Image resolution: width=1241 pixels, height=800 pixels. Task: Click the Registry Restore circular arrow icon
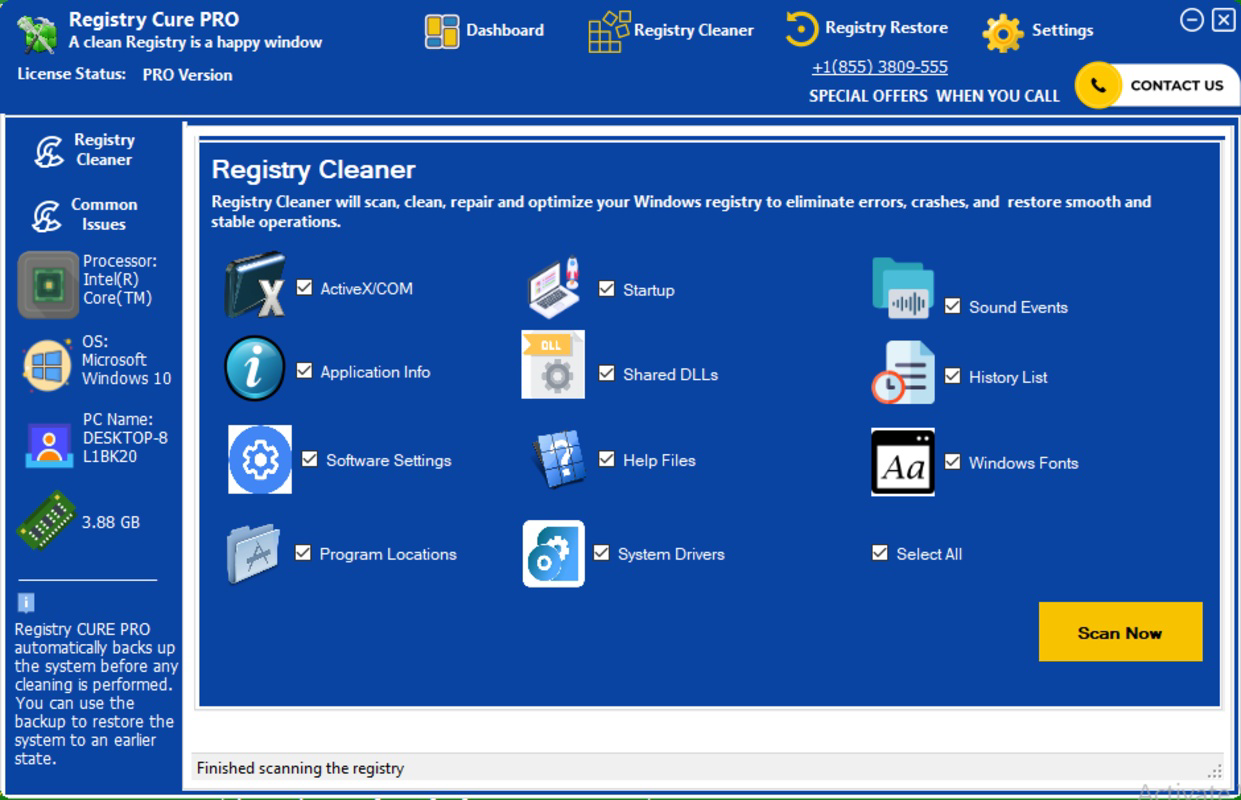tap(801, 29)
